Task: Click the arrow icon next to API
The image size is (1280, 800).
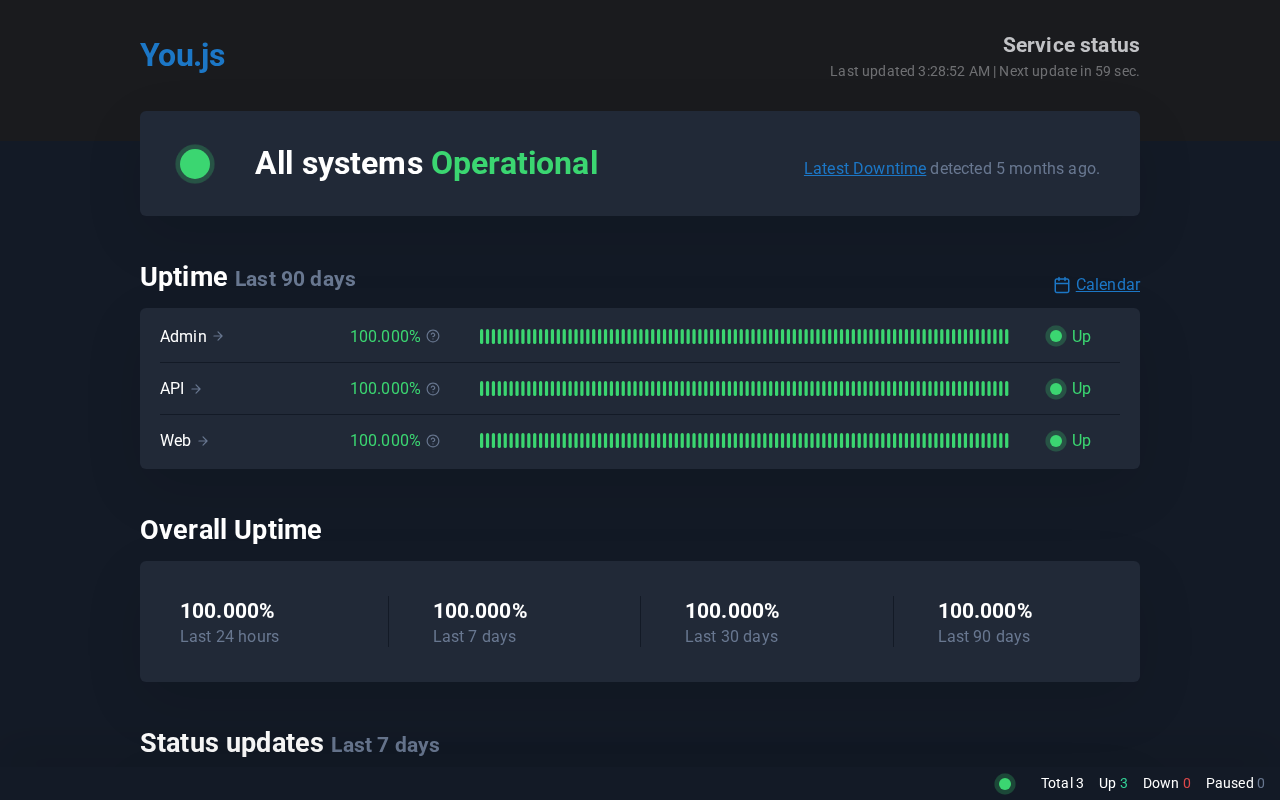Action: (197, 389)
